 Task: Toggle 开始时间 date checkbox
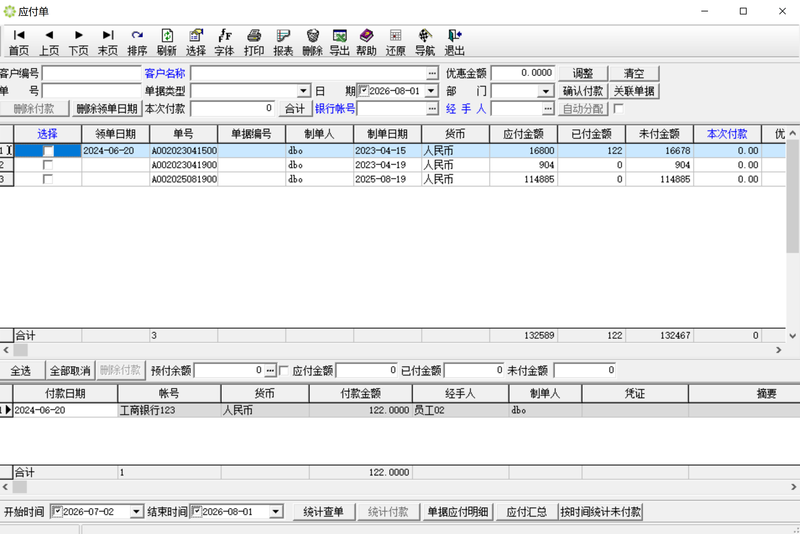click(x=57, y=512)
